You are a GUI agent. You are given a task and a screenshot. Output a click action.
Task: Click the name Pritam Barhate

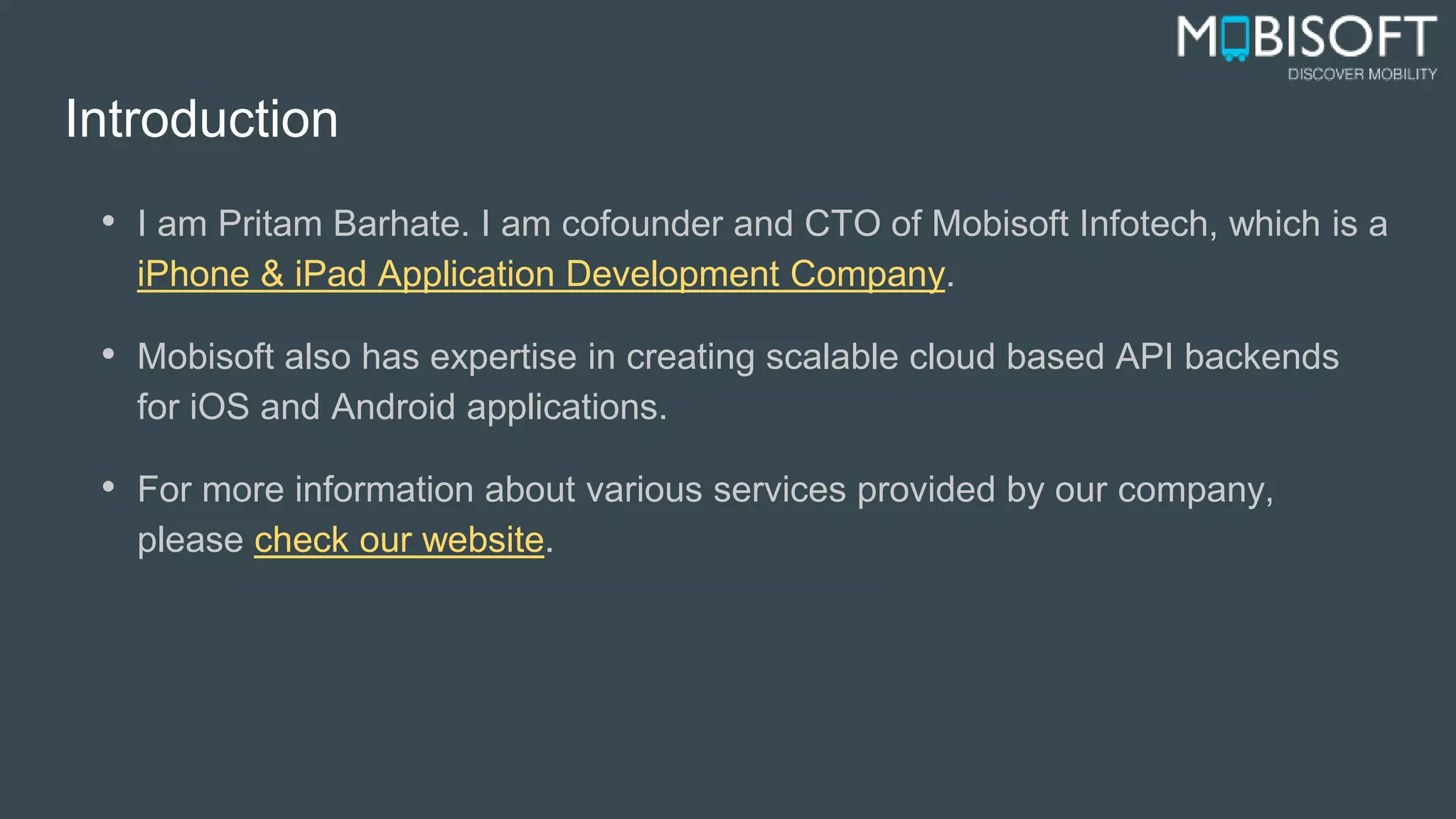(x=340, y=224)
